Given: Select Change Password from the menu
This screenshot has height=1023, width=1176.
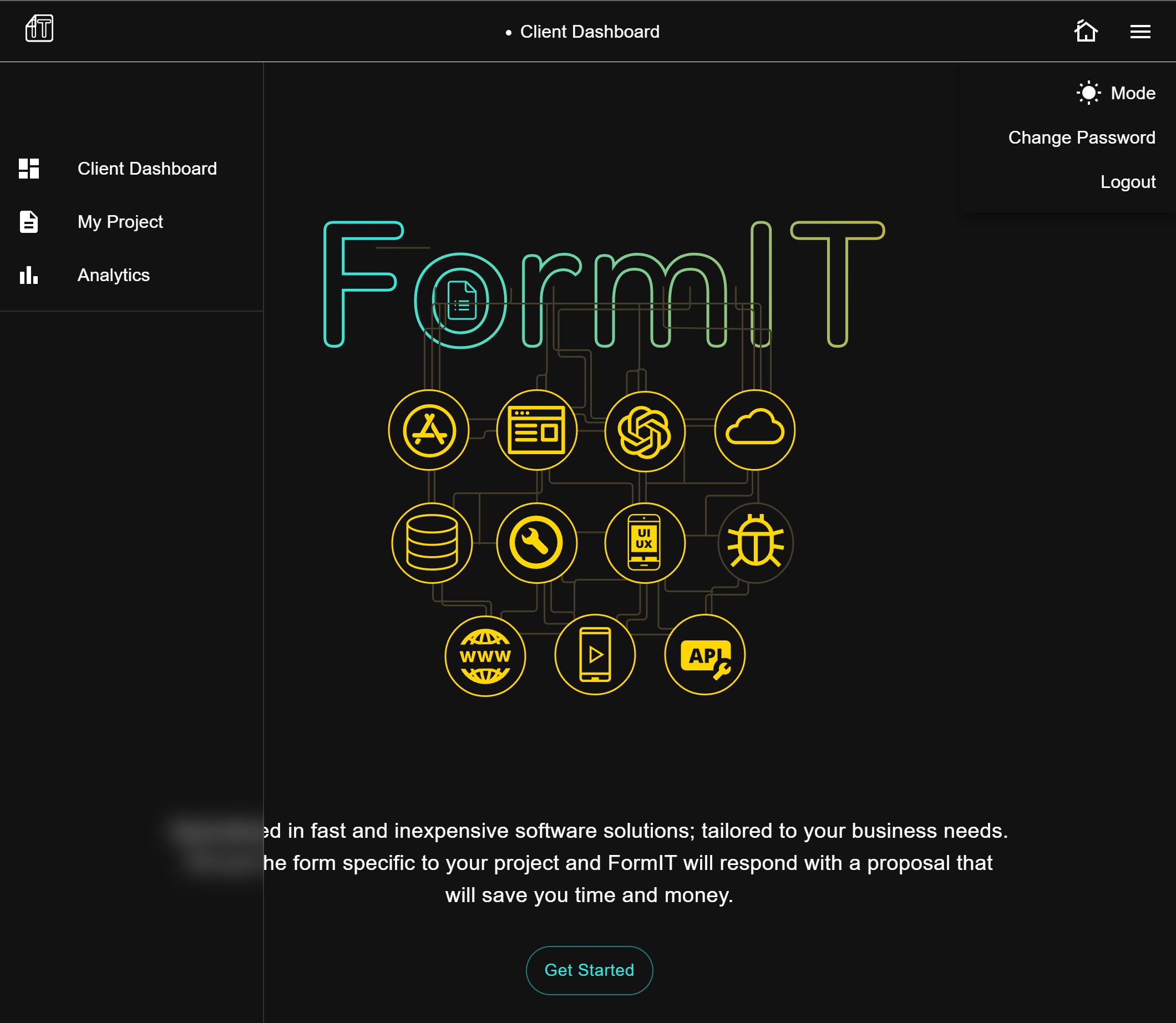Looking at the screenshot, I should pos(1081,138).
